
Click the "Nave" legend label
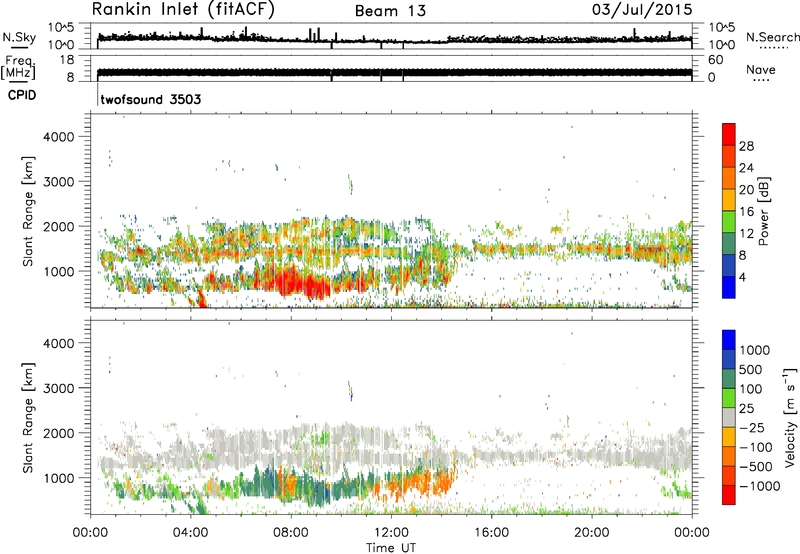[x=761, y=69]
